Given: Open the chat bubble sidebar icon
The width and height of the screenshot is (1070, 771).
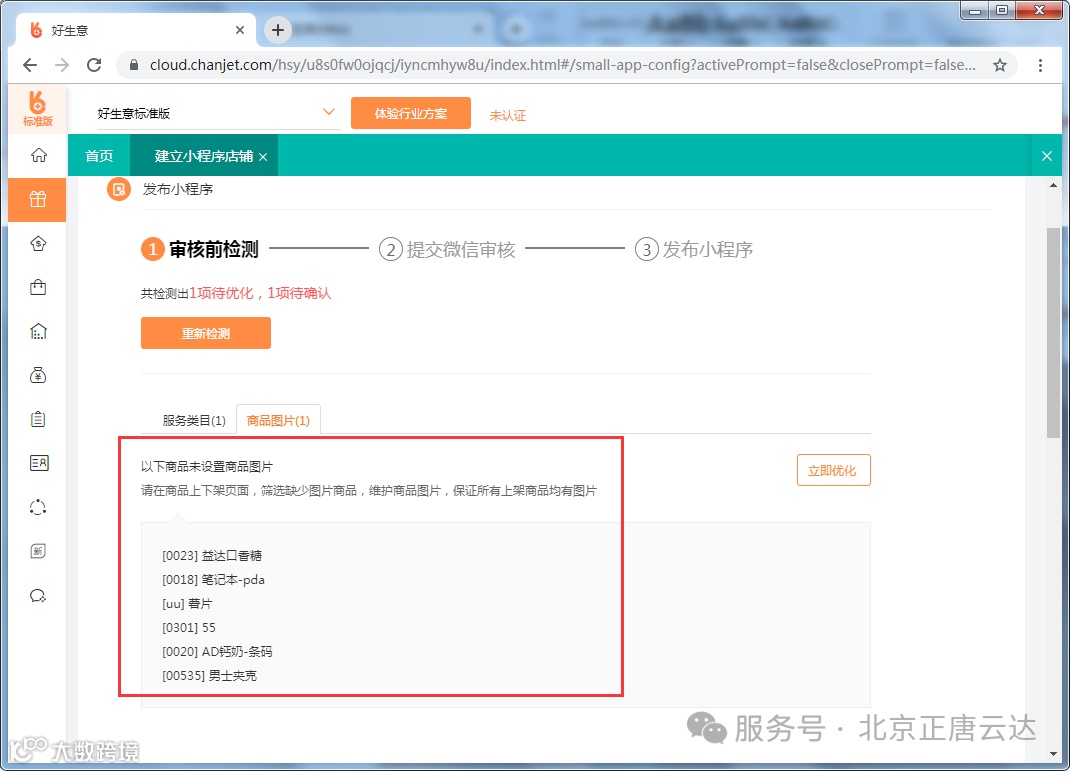Looking at the screenshot, I should click(x=38, y=596).
